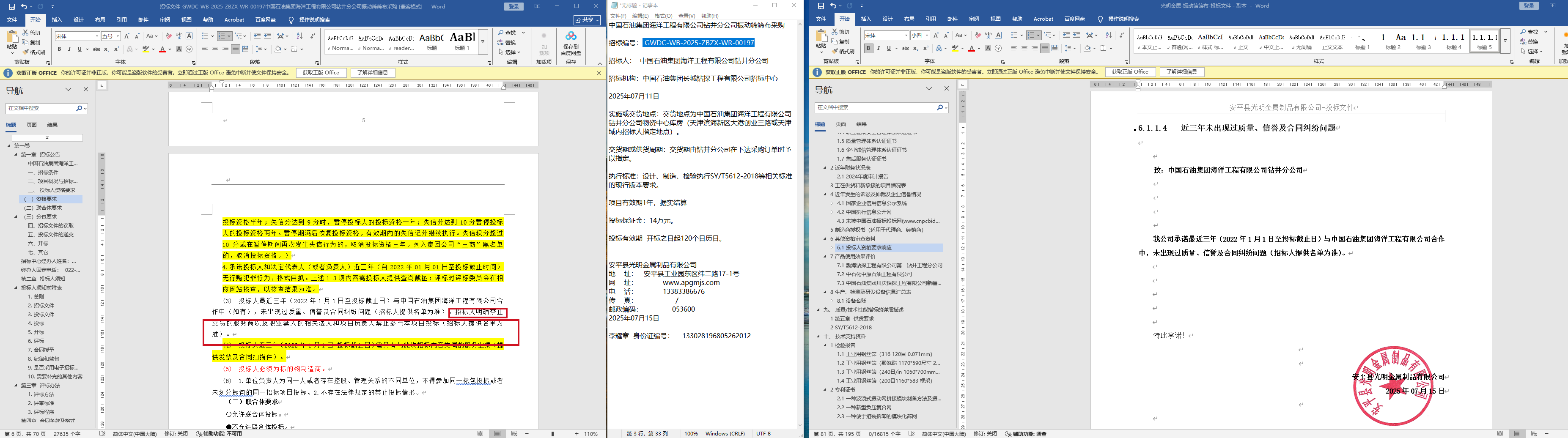The width and height of the screenshot is (1568, 438).
Task: Copy selection in the right Word window
Action: pyautogui.click(x=841, y=42)
